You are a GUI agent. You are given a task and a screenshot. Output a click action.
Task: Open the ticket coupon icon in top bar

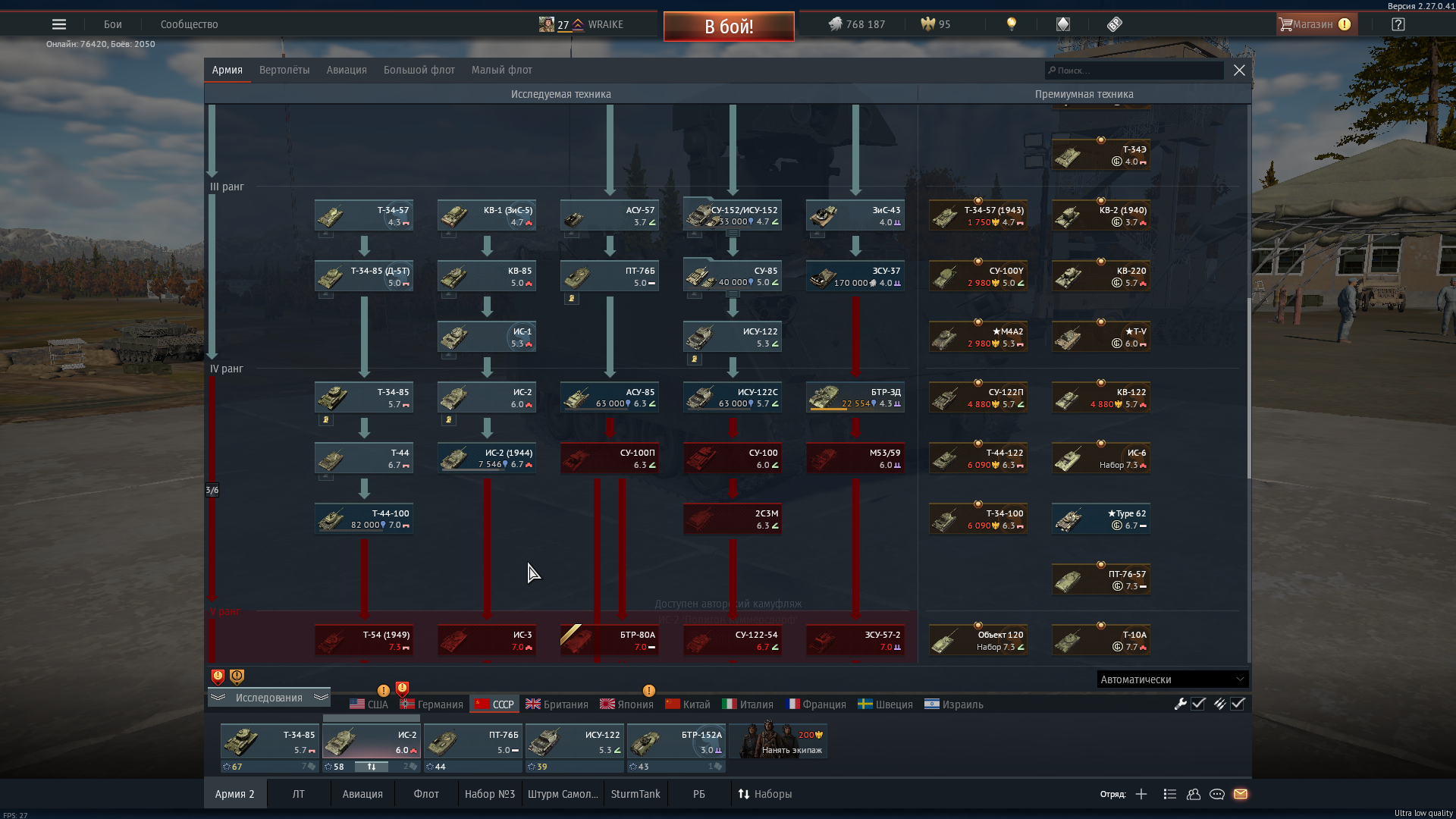[1114, 24]
